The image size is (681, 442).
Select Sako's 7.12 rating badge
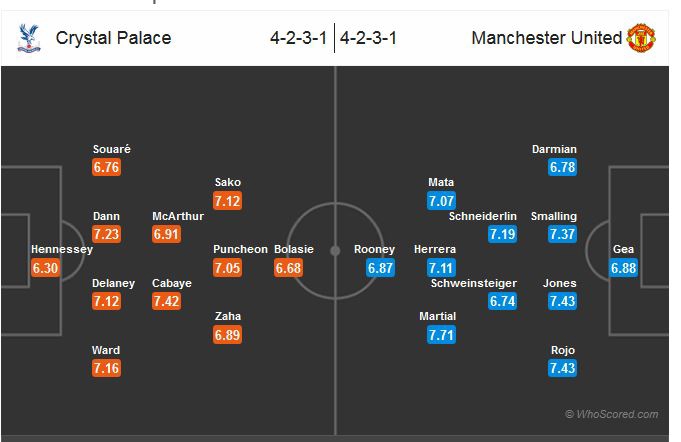click(228, 201)
